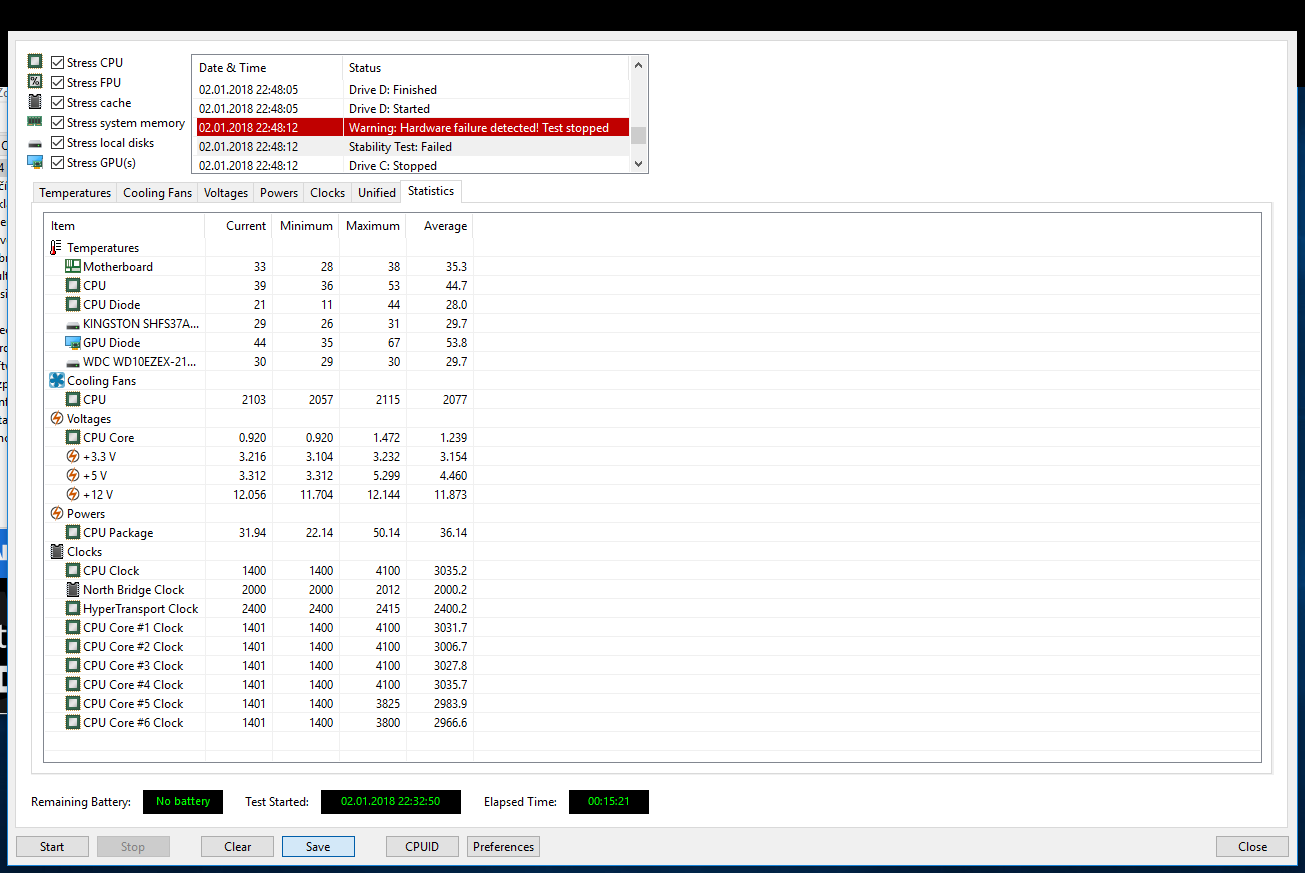Click the KINGSTON drive icon

pos(72,324)
